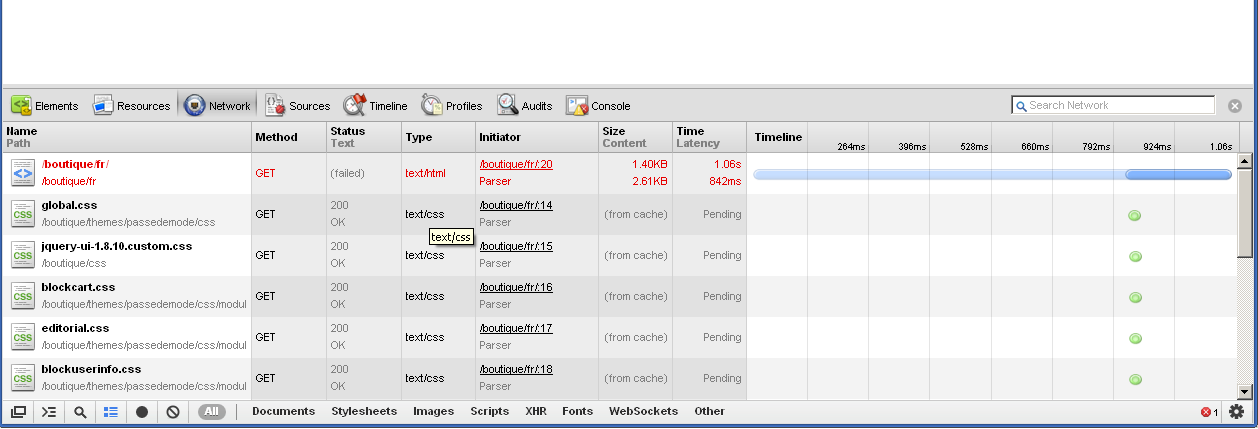
Task: Click the magnifier search icon in status bar
Action: (x=80, y=411)
